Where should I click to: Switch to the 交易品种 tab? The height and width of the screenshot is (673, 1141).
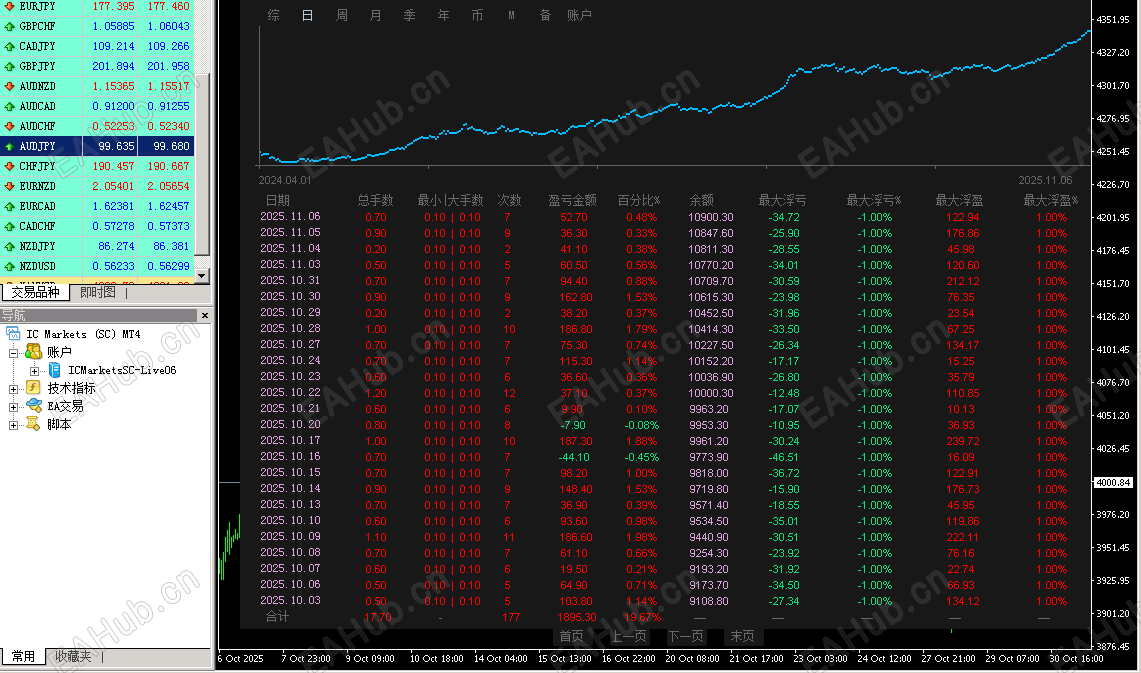pyautogui.click(x=35, y=292)
